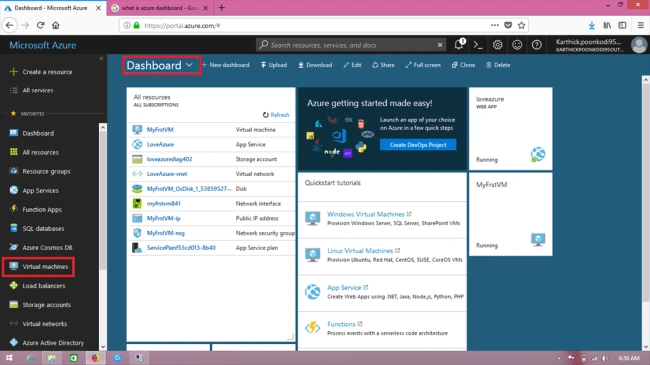
Task: Collapse the left sidebar with the chevron
Action: point(101,58)
